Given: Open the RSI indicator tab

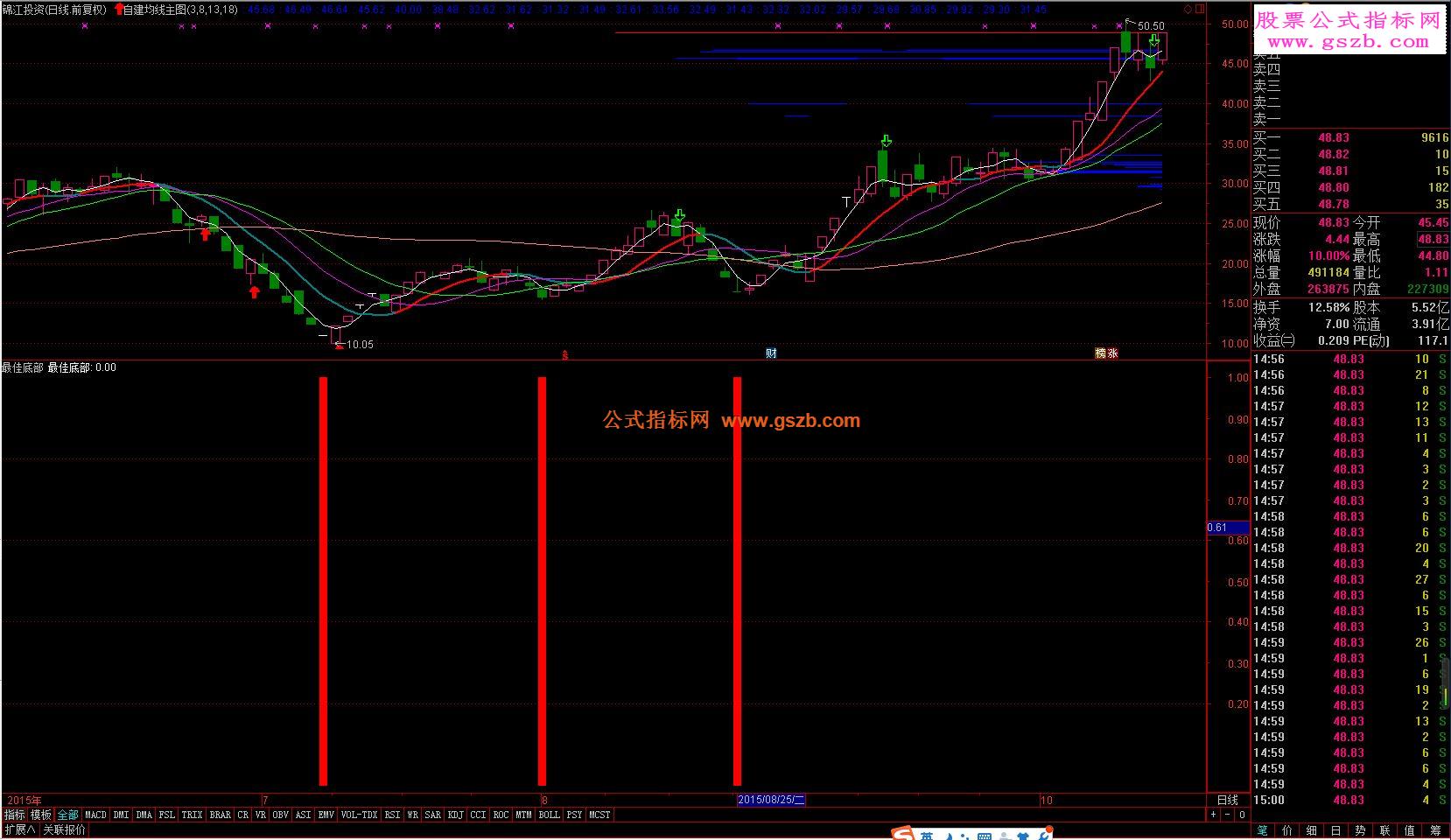Looking at the screenshot, I should 392,815.
